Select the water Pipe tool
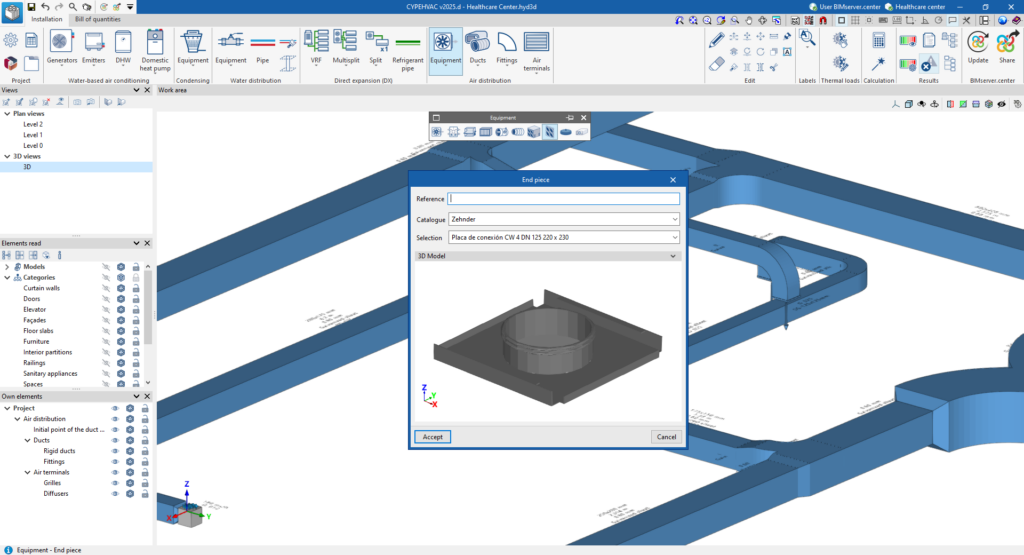1024x555 pixels. [263, 47]
